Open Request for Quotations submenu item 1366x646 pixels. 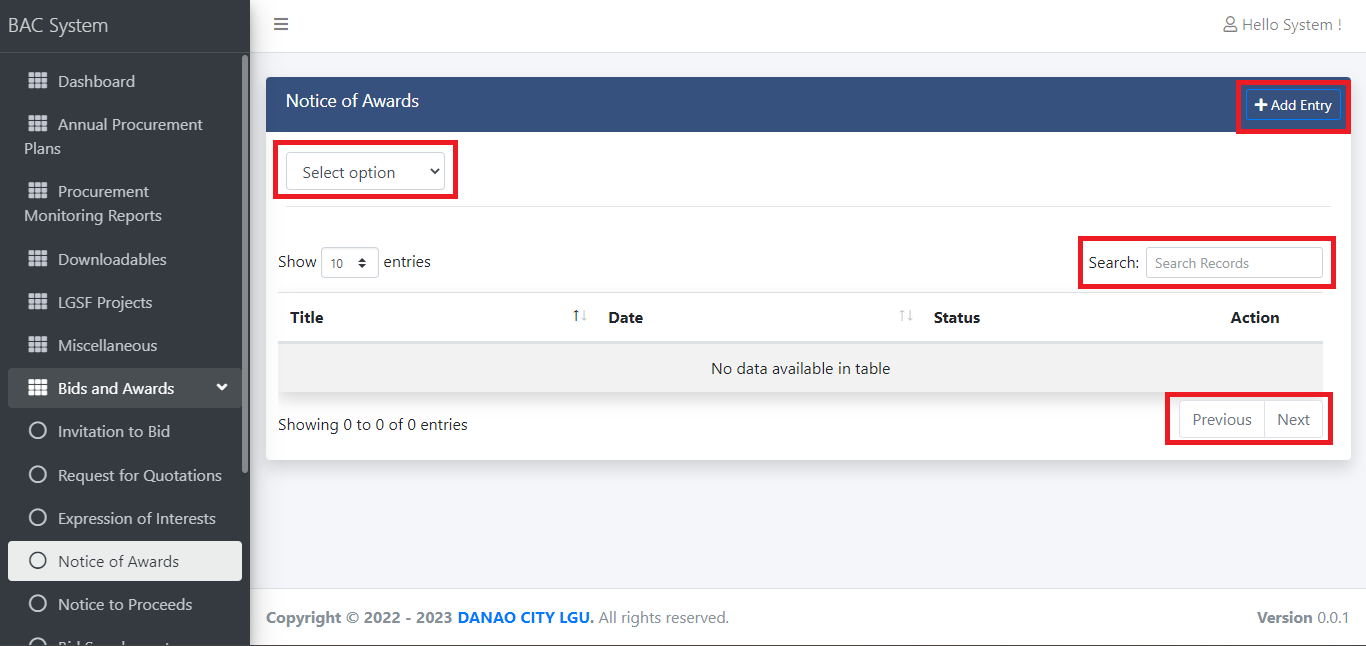coord(125,475)
